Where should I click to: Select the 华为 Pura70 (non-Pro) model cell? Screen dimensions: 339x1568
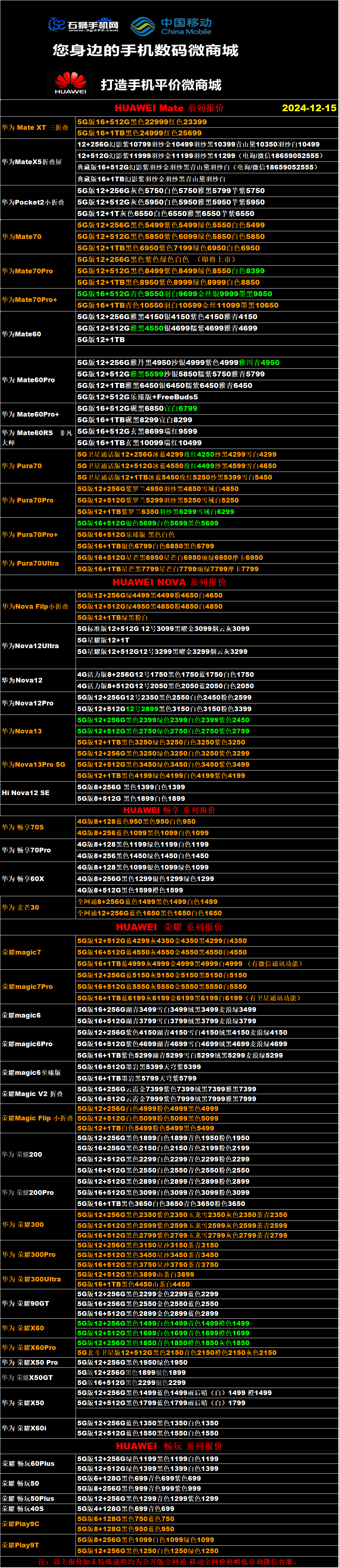pyautogui.click(x=38, y=466)
